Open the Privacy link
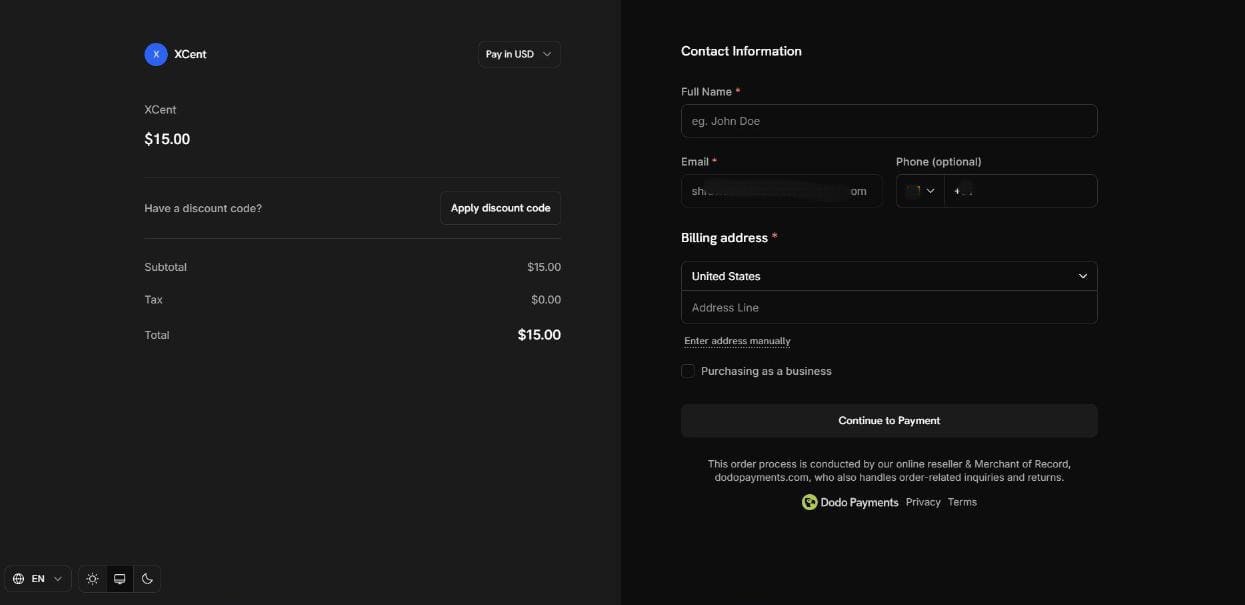Image resolution: width=1245 pixels, height=605 pixels. point(922,501)
